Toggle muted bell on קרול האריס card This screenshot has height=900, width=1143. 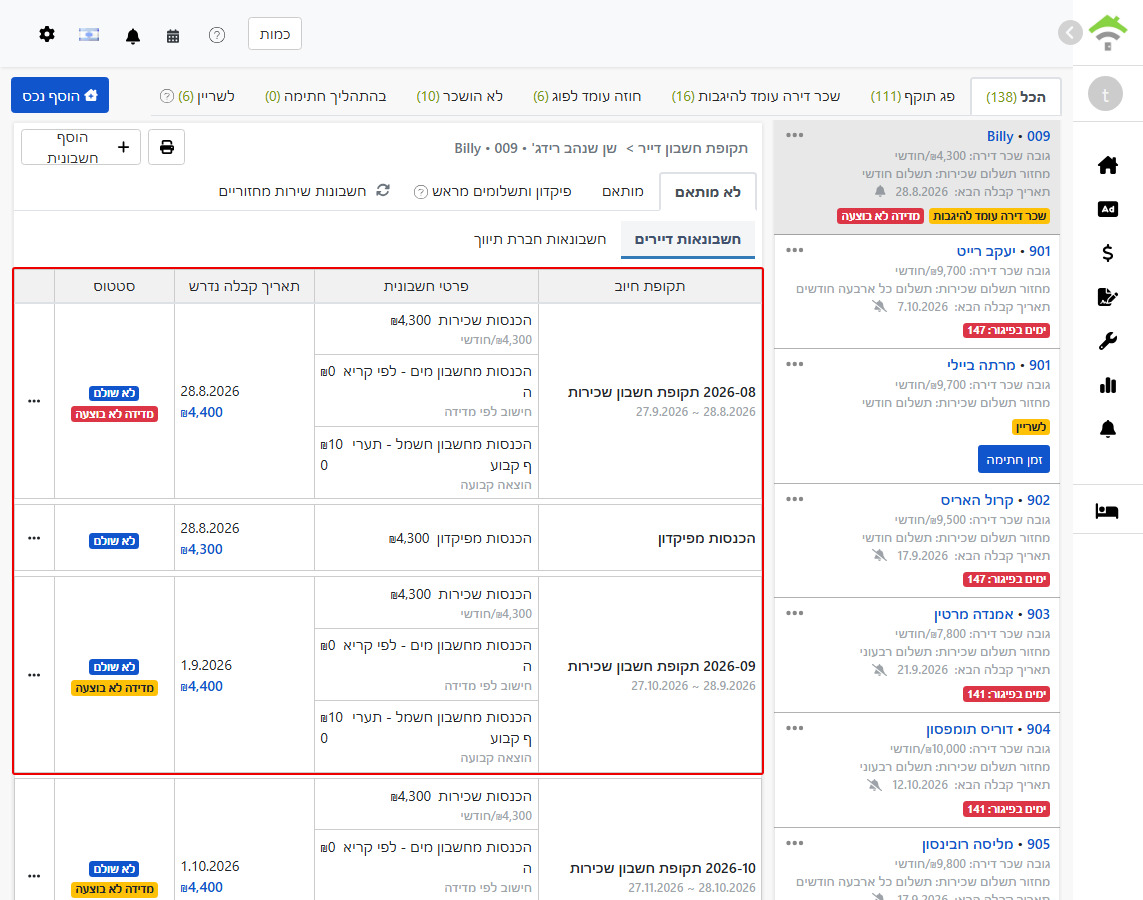coord(880,555)
